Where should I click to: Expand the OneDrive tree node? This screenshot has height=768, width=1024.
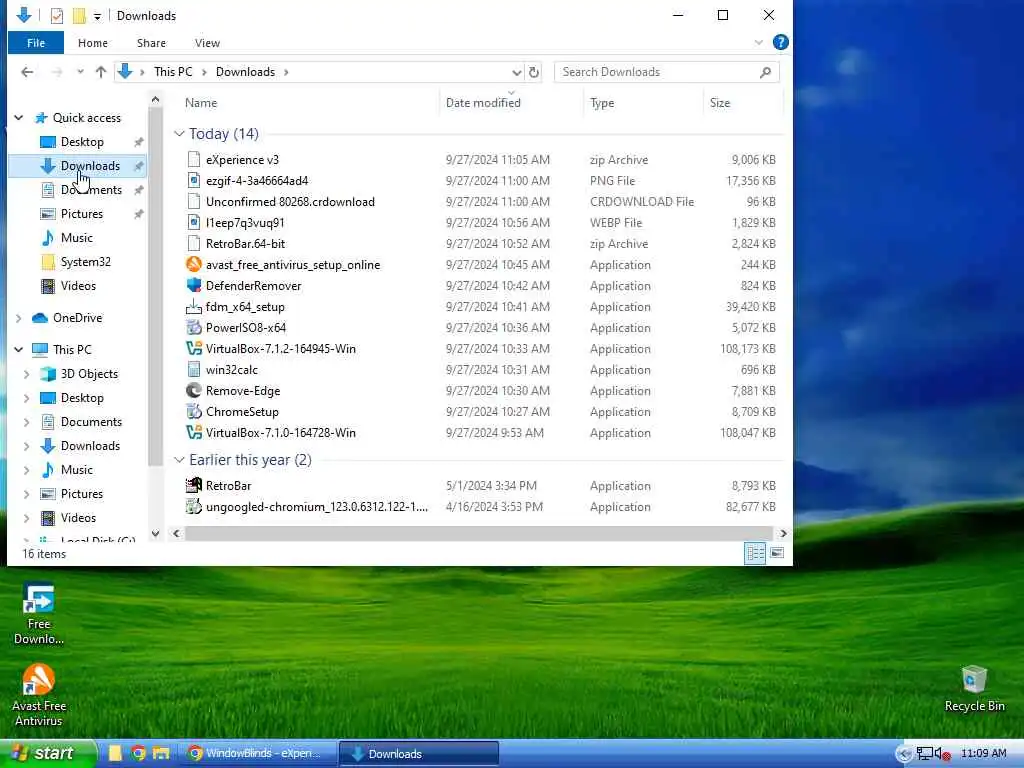point(19,318)
